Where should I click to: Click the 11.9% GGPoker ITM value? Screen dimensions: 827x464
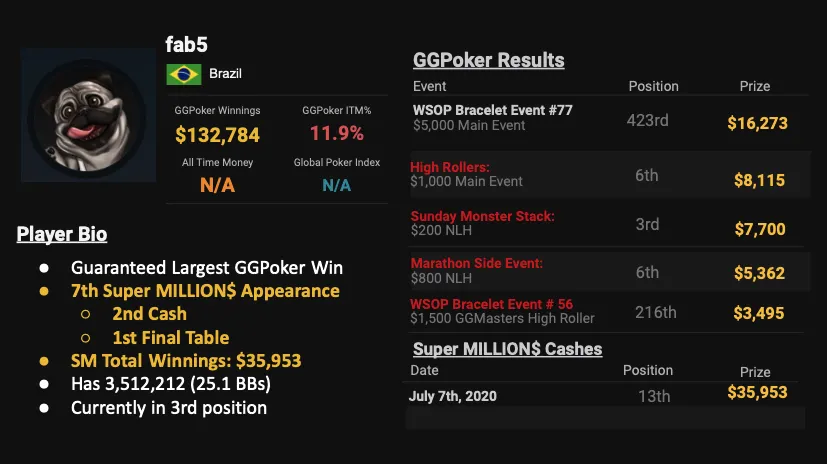[336, 134]
